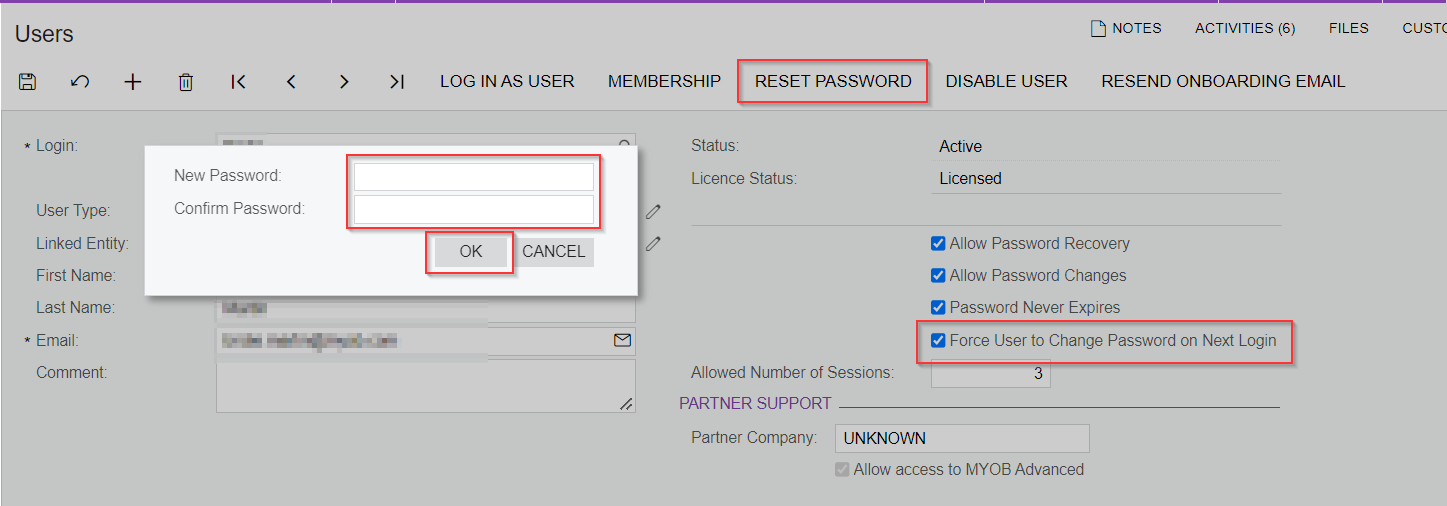
Task: Toggle Allow Password Changes checkbox
Action: pyautogui.click(x=938, y=275)
